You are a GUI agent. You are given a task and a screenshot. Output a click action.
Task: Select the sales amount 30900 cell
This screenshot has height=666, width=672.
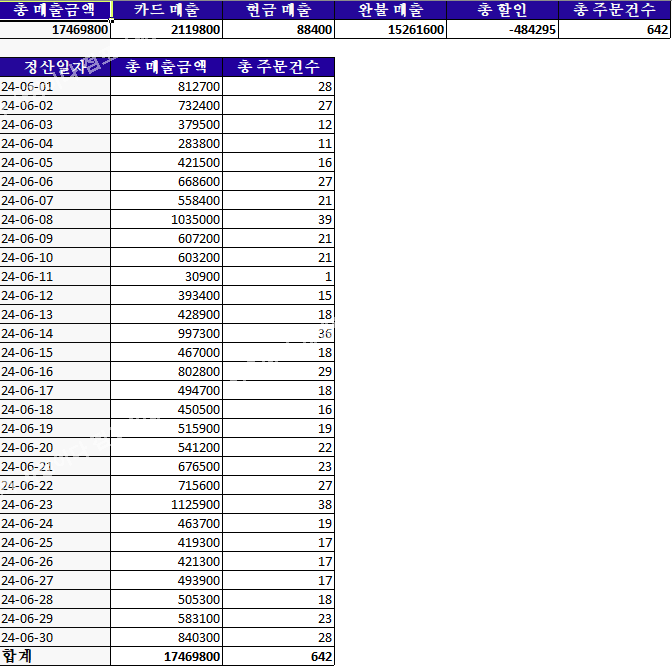(x=167, y=276)
